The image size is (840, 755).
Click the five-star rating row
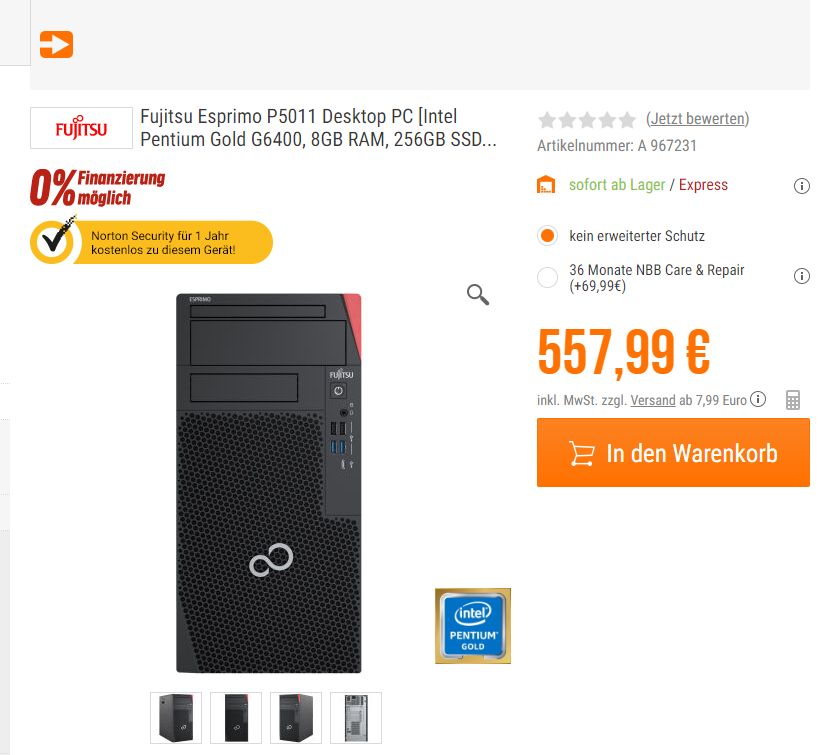pyautogui.click(x=587, y=119)
